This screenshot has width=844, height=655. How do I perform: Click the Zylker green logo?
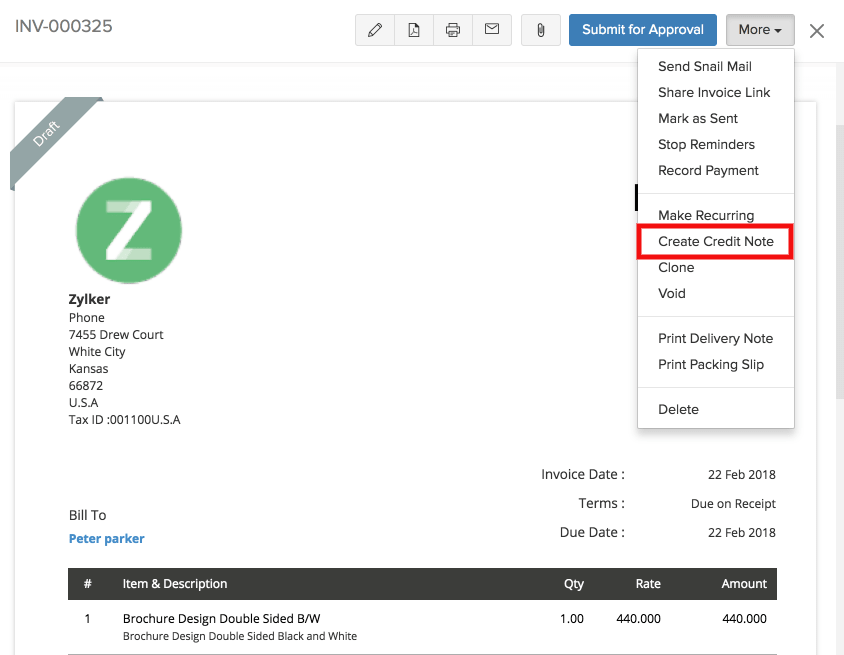(129, 230)
